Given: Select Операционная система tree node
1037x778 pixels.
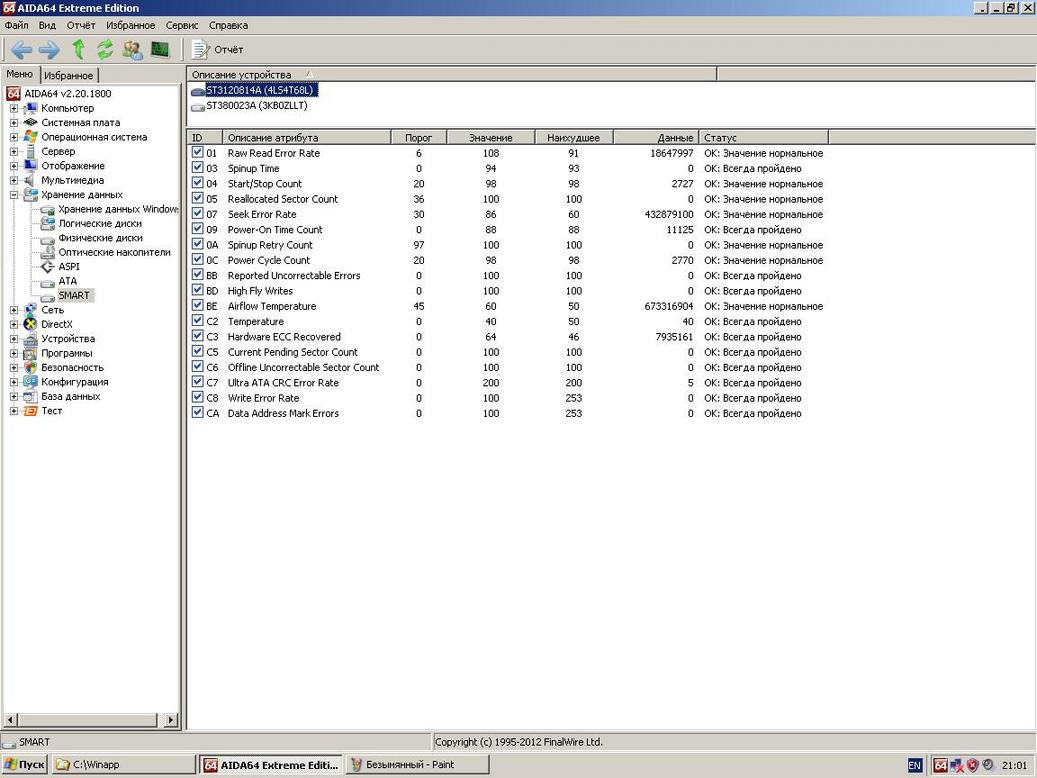Looking at the screenshot, I should tap(94, 137).
